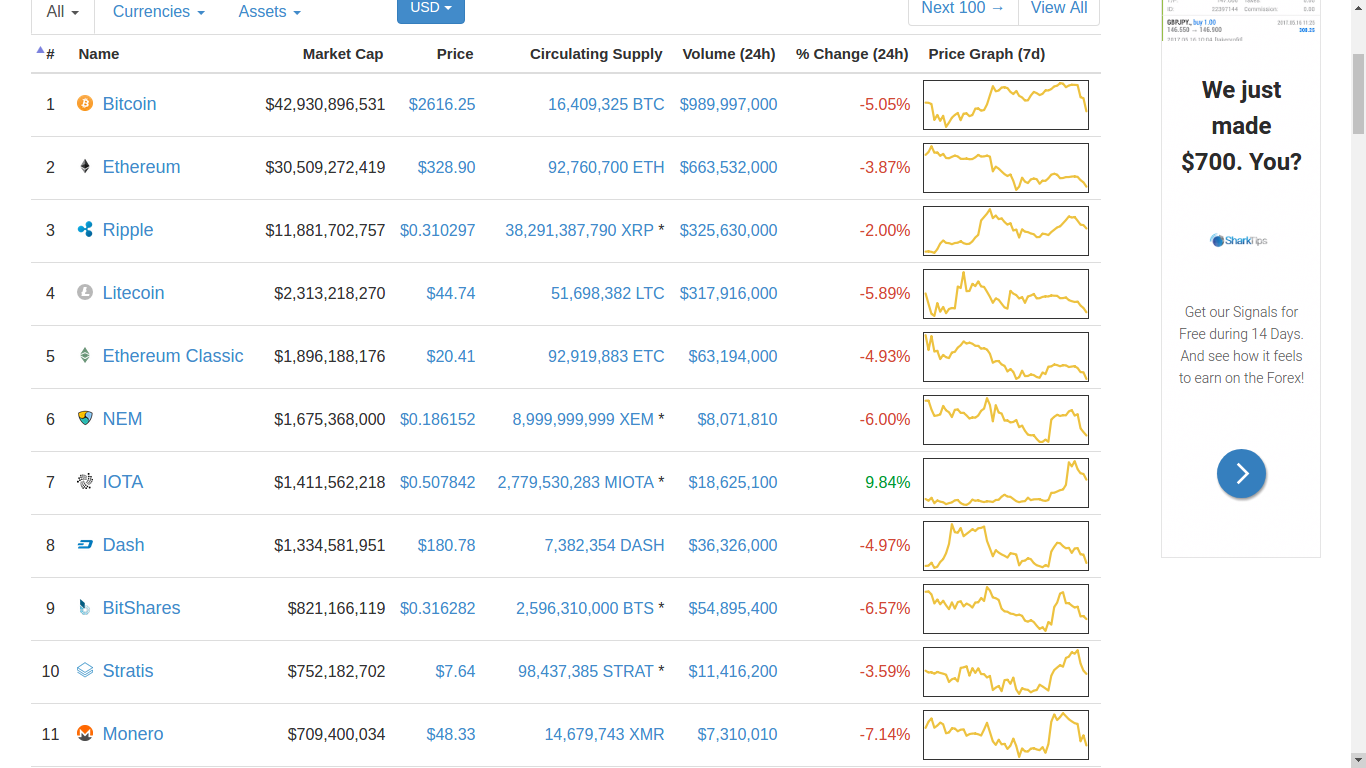The height and width of the screenshot is (768, 1366).
Task: Click Stratis's $7.64 price link
Action: coord(455,671)
